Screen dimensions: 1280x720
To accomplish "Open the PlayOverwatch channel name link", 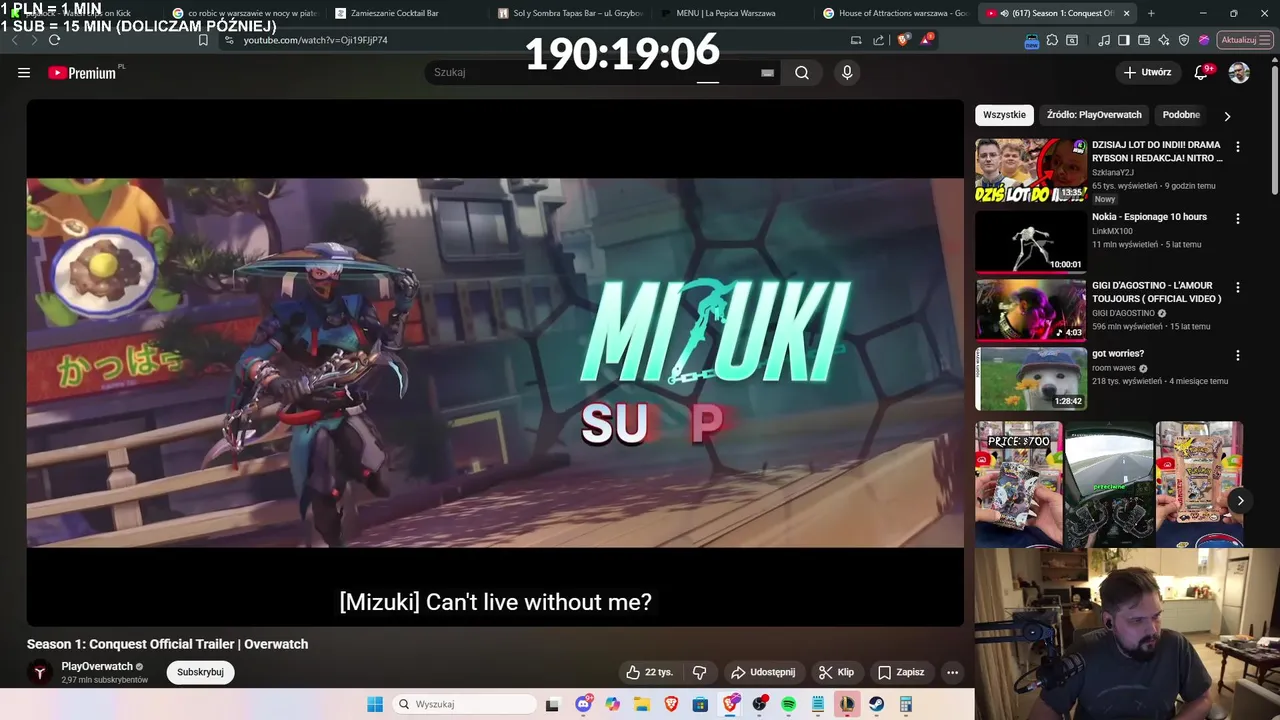I will (x=97, y=666).
